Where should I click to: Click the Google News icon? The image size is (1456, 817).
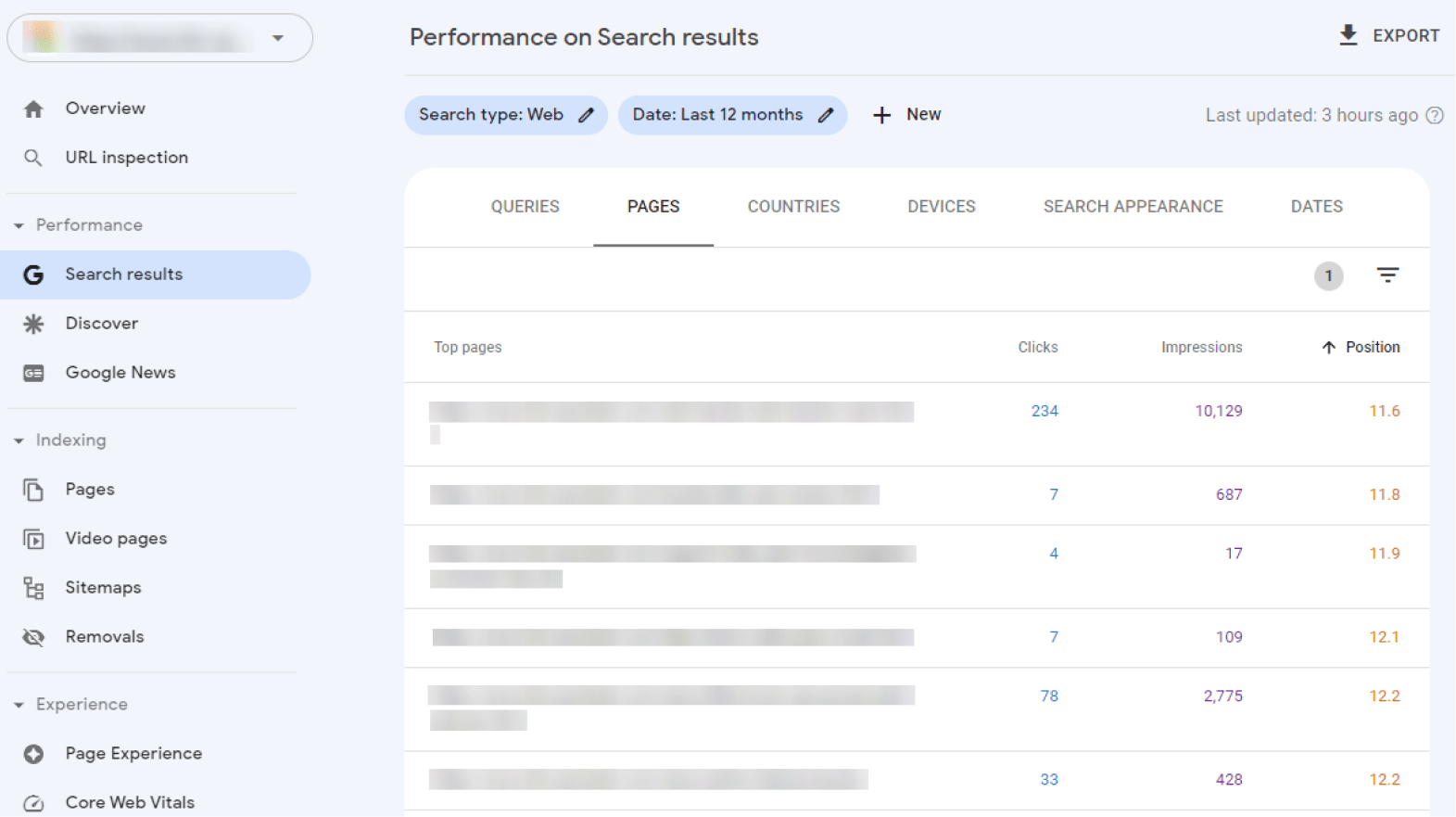tap(33, 373)
